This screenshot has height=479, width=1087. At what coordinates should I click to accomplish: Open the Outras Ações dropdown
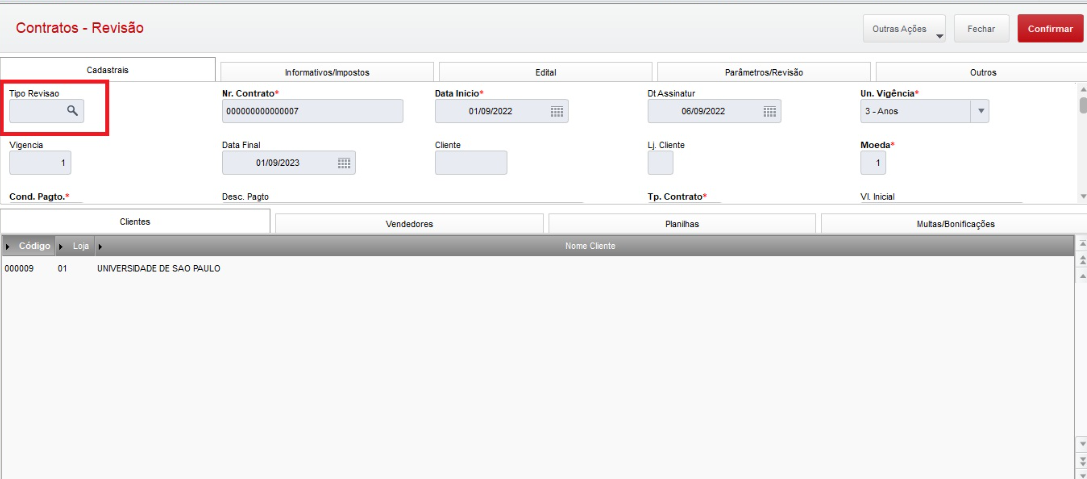click(x=904, y=29)
